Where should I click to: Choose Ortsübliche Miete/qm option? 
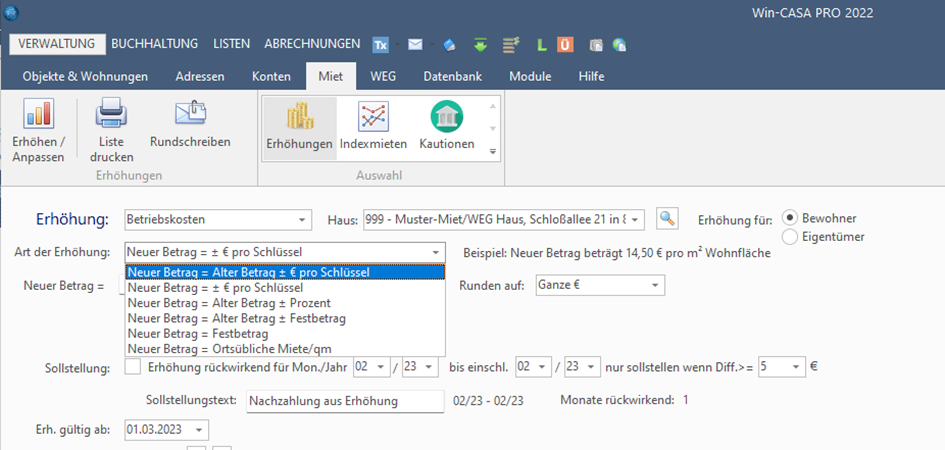(x=285, y=349)
